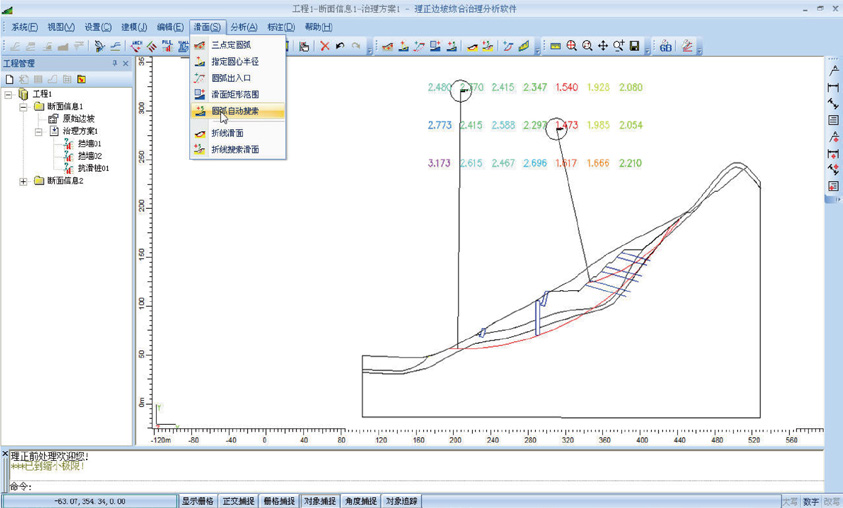Click the zoom in magnifier icon
Image resolution: width=843 pixels, height=508 pixels.
tap(571, 46)
